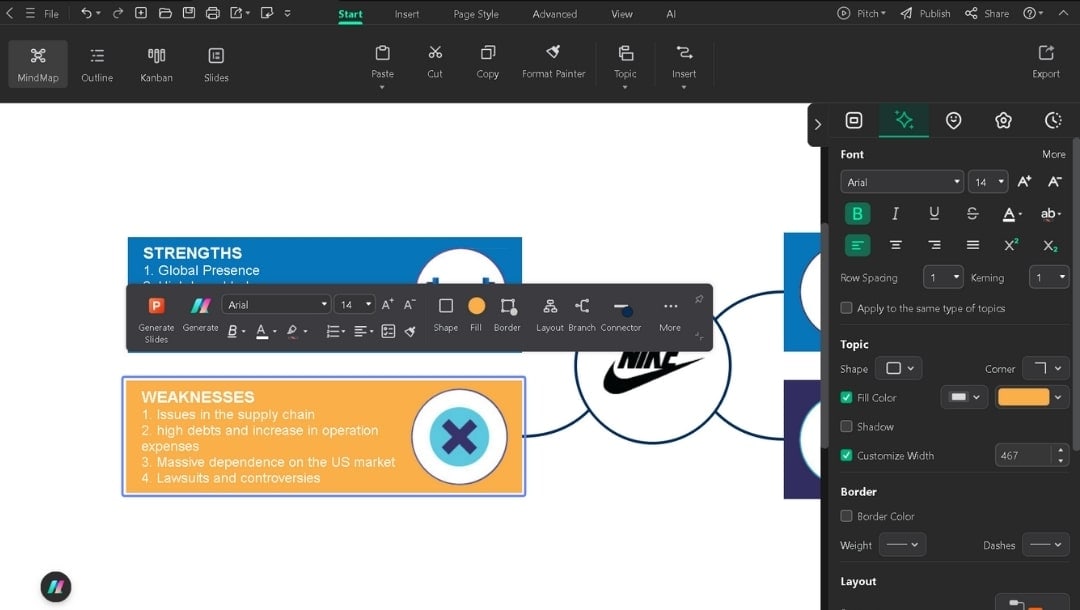The height and width of the screenshot is (610, 1080).
Task: Open the font color A in Font panel
Action: pyautogui.click(x=1010, y=214)
